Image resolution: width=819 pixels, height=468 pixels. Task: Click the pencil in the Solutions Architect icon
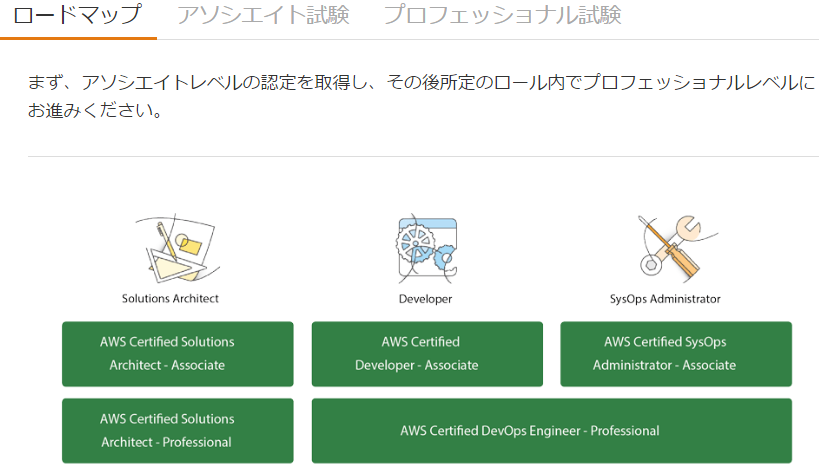160,236
